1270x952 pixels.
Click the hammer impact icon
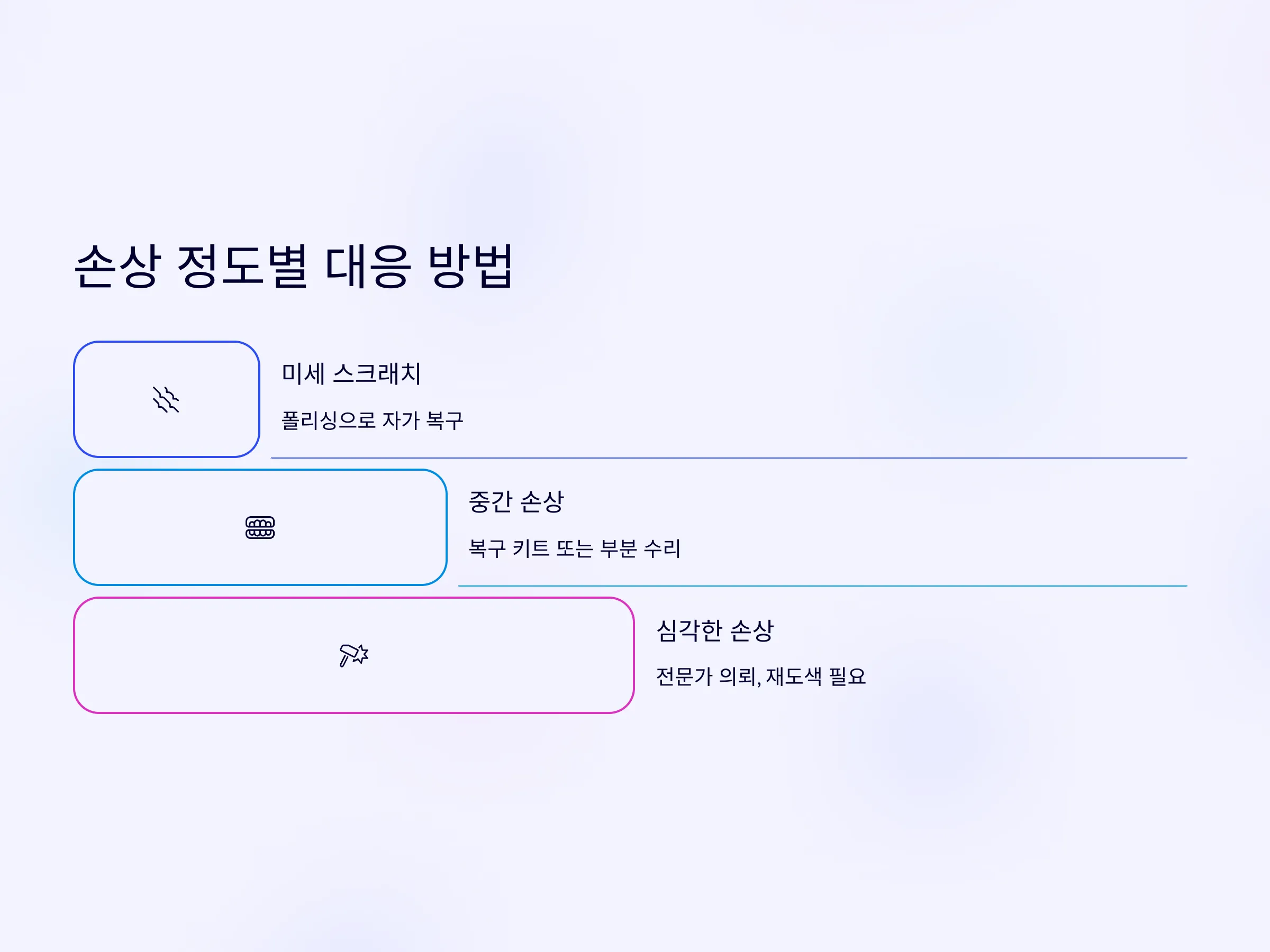coord(353,655)
